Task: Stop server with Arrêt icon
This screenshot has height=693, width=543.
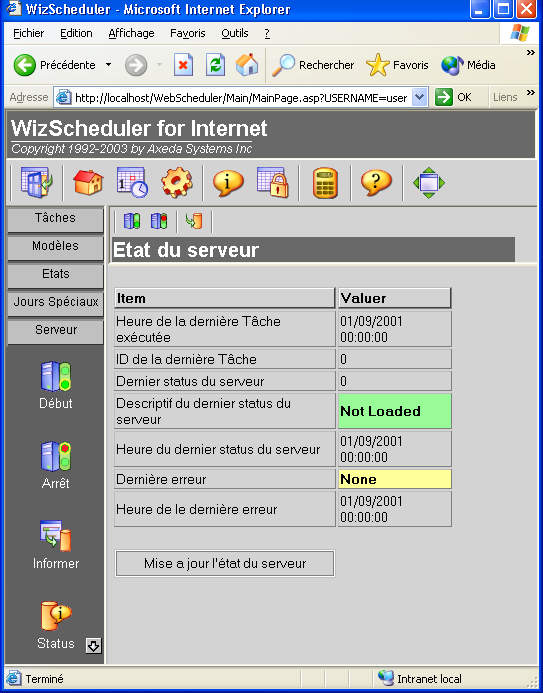Action: 56,457
